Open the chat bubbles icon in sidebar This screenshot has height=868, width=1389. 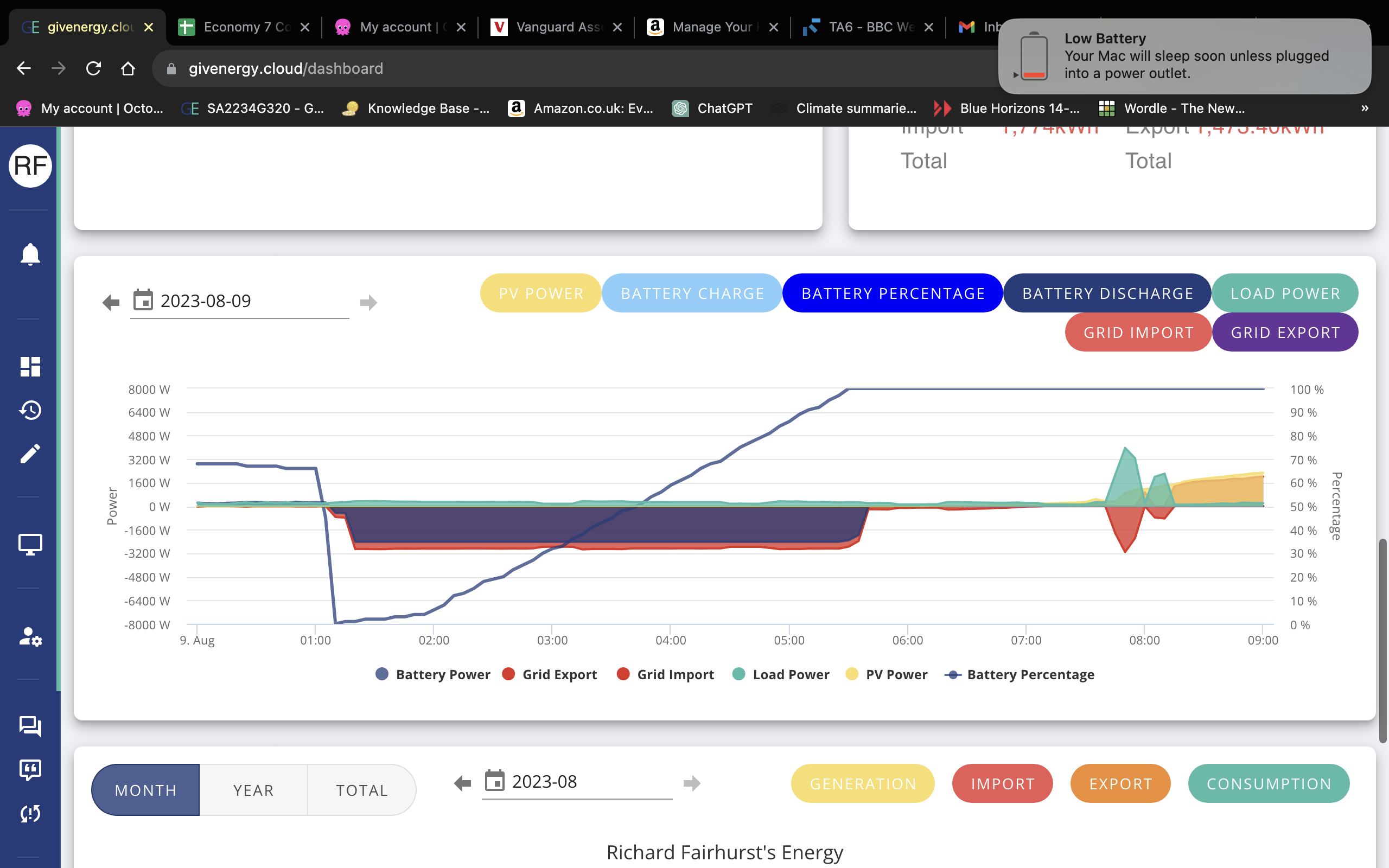click(30, 726)
